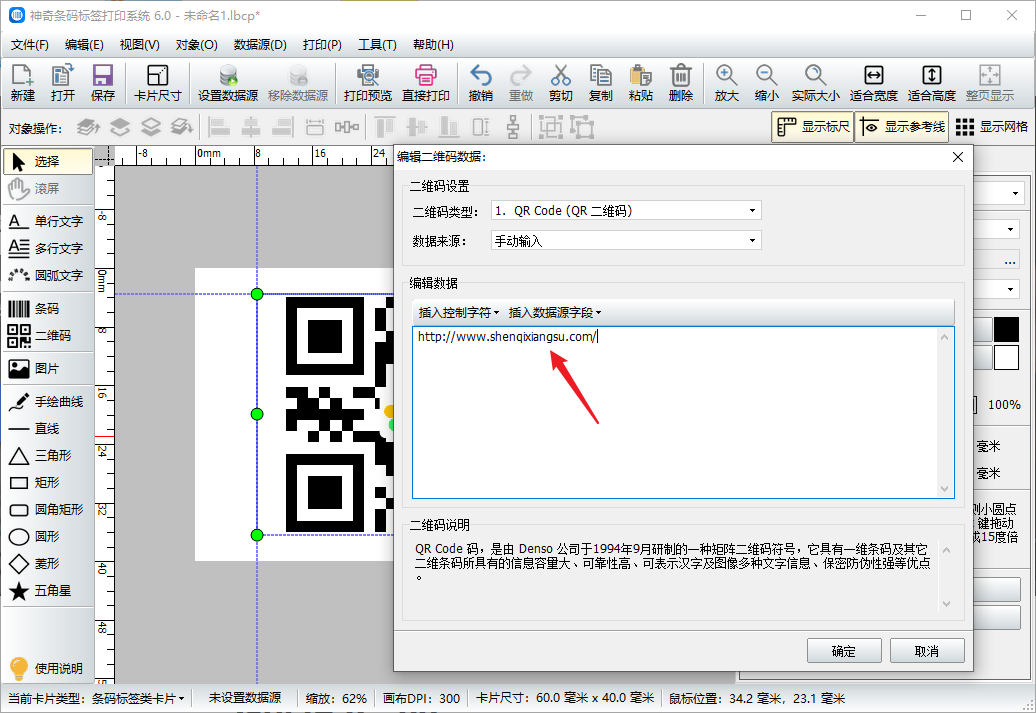Viewport: 1036px width, 713px height.
Task: Select the 直线 line tool
Action: pyautogui.click(x=47, y=429)
